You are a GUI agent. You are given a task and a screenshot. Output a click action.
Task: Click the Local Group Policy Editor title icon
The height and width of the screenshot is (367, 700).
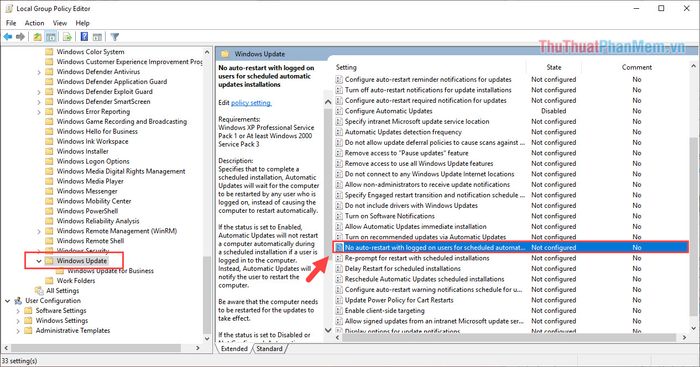(x=9, y=8)
